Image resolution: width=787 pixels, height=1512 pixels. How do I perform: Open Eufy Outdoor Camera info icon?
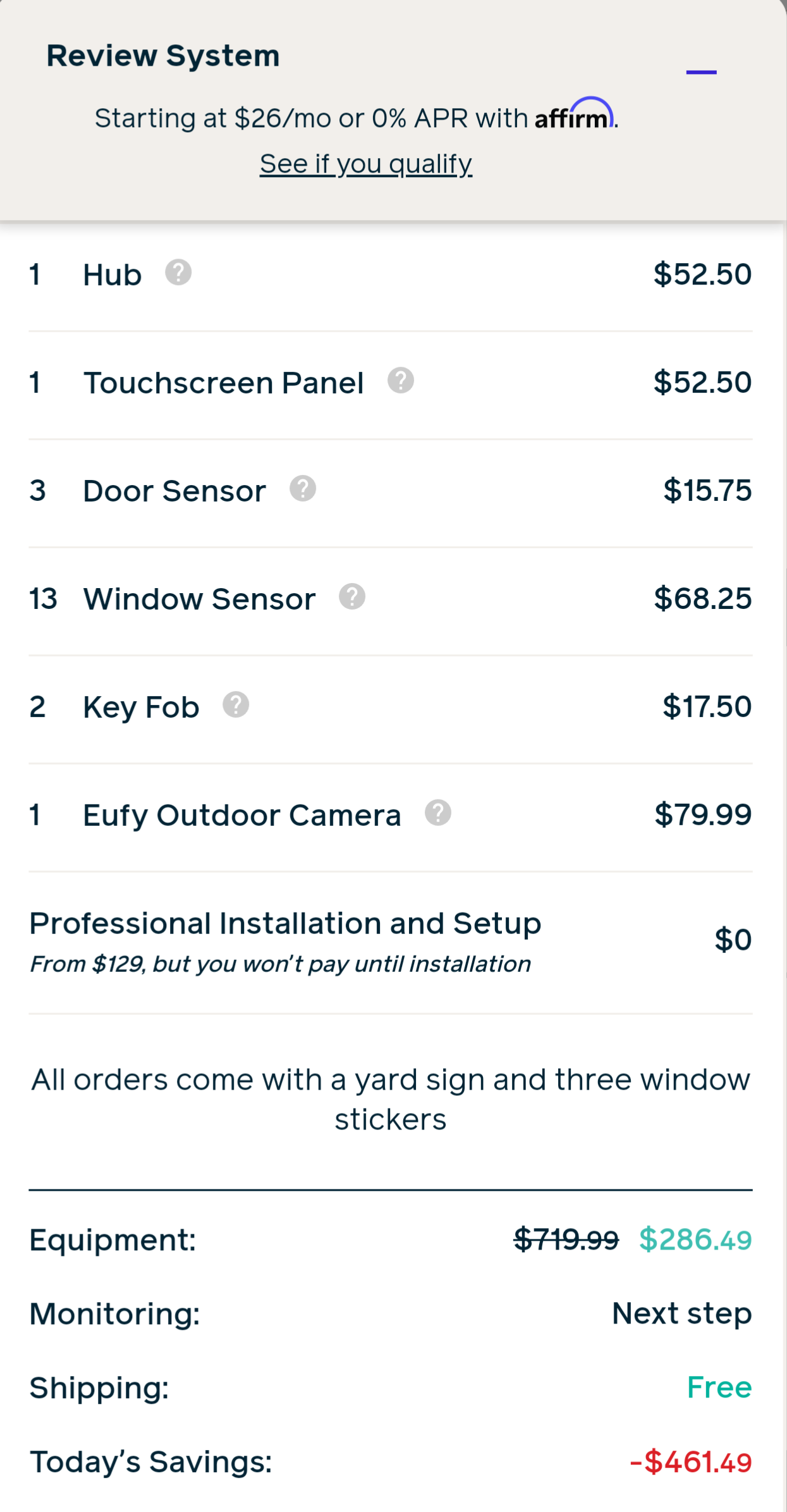[x=438, y=813]
